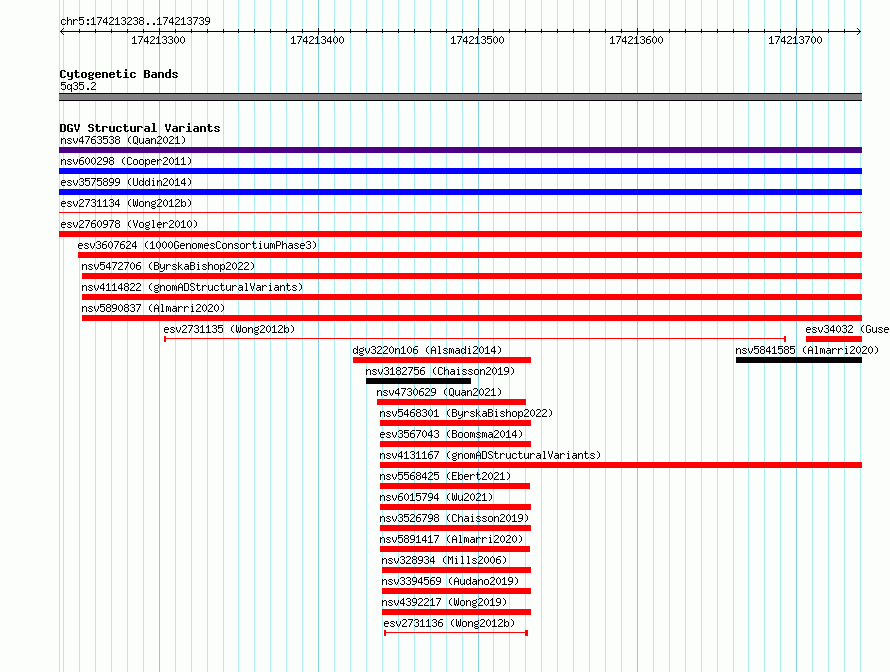890x672 pixels.
Task: Click the thin red span under esv2731135
Action: pos(475,339)
